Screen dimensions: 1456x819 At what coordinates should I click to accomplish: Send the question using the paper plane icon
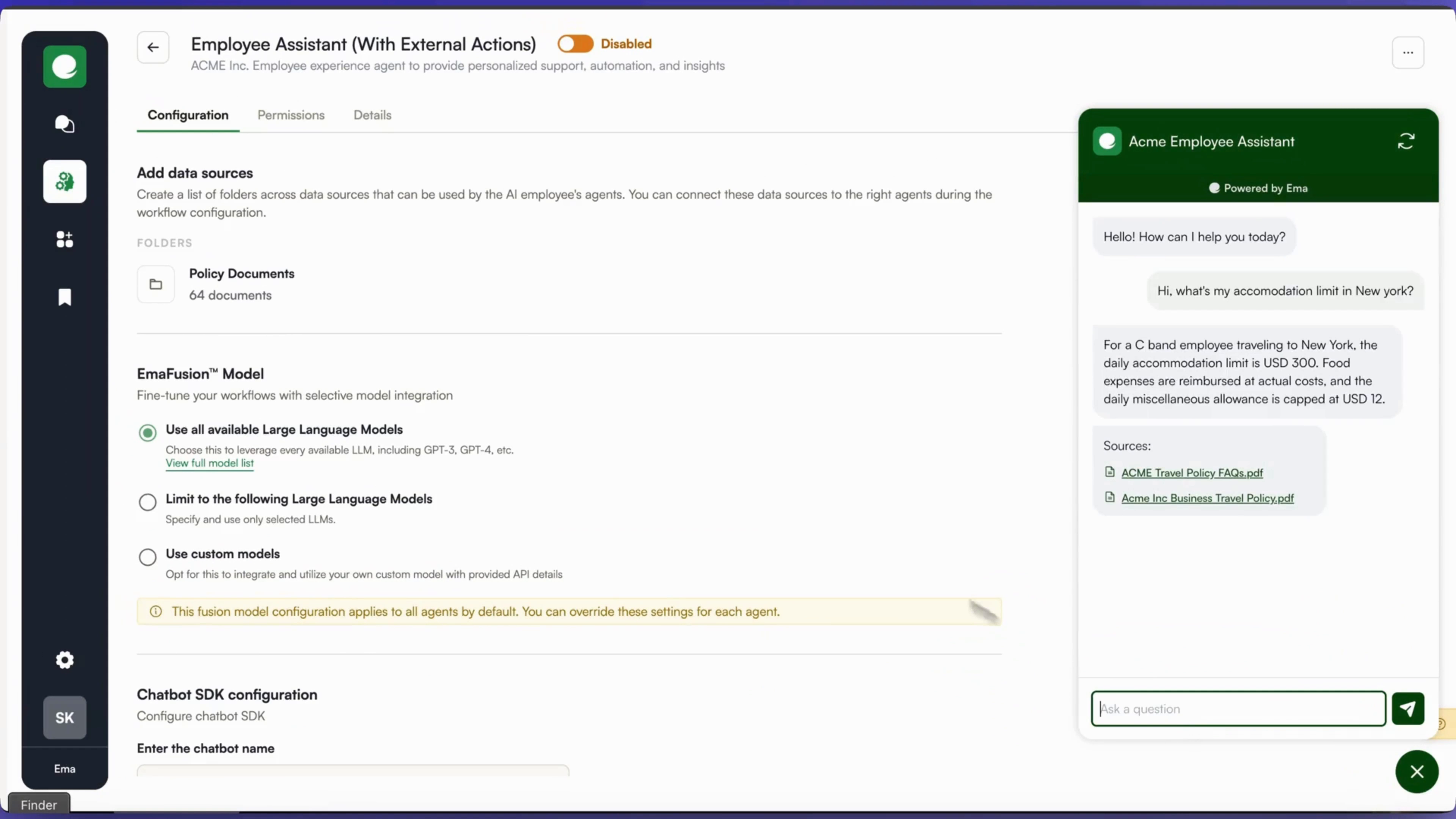1409,708
